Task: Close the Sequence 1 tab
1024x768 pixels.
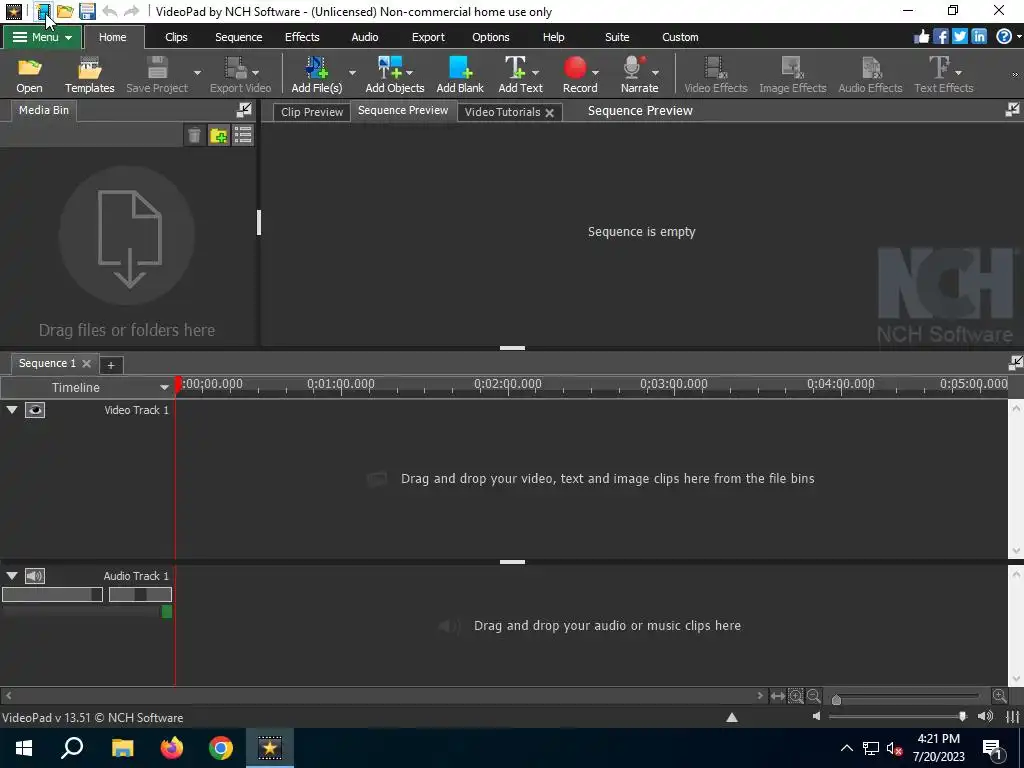Action: click(x=86, y=363)
